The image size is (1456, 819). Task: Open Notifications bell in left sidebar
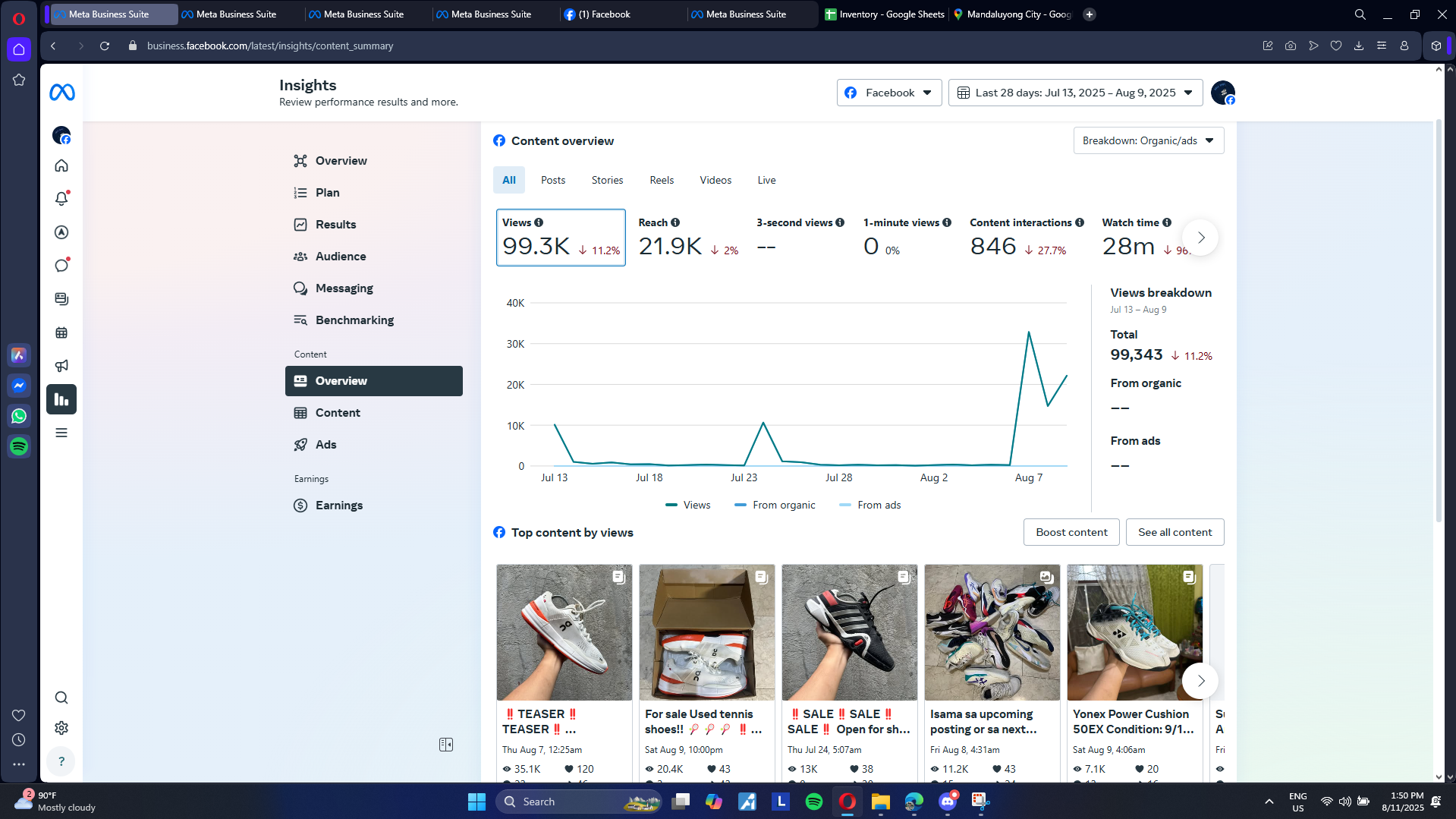click(x=61, y=199)
